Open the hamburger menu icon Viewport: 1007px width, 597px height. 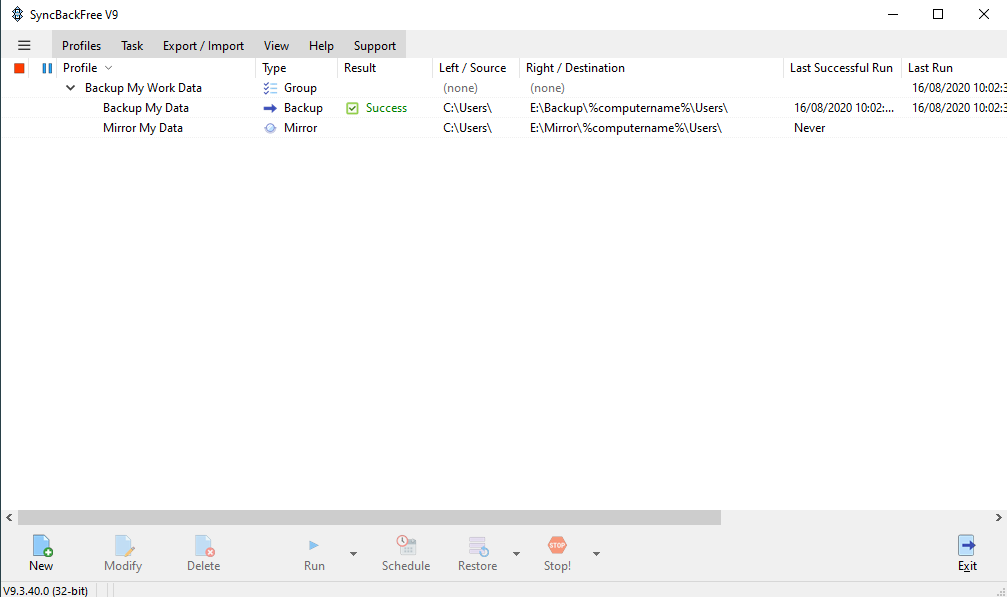point(24,45)
